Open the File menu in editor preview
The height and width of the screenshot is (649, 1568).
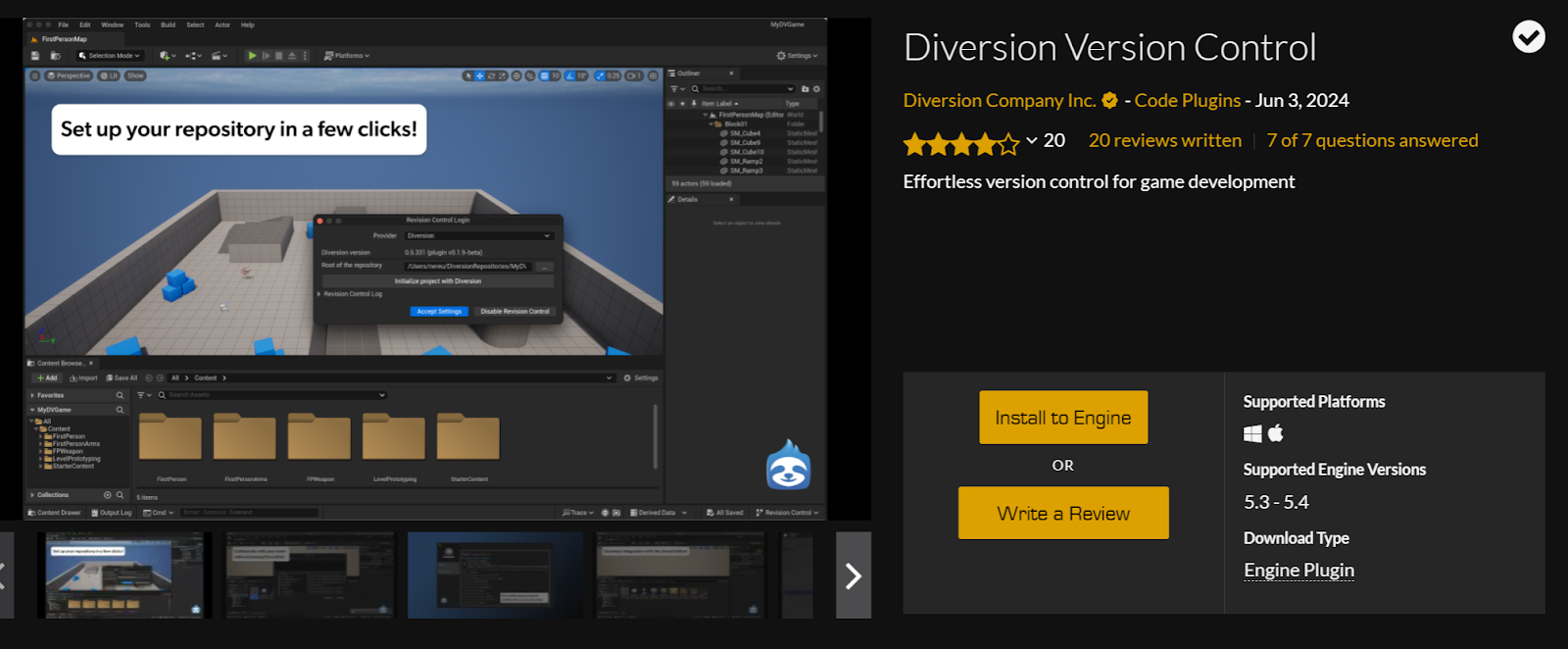coord(64,25)
